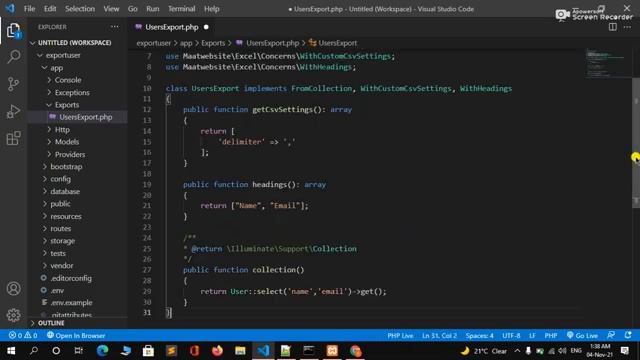Click Go Live in status bar
The image size is (640, 360).
point(582,336)
